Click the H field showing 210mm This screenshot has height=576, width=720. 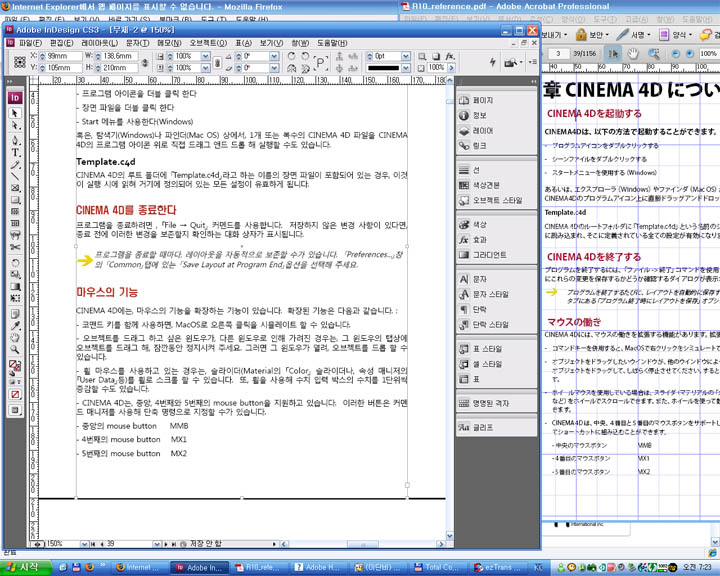point(120,68)
